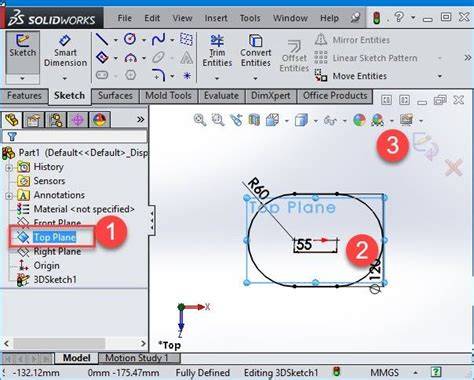474x380 pixels.
Task: Click the Move Entities icon
Action: 321,76
